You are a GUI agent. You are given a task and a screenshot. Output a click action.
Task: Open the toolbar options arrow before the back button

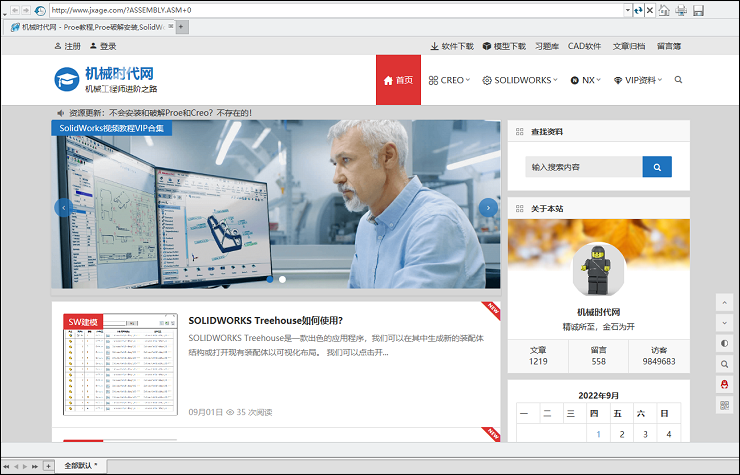tap(4, 14)
